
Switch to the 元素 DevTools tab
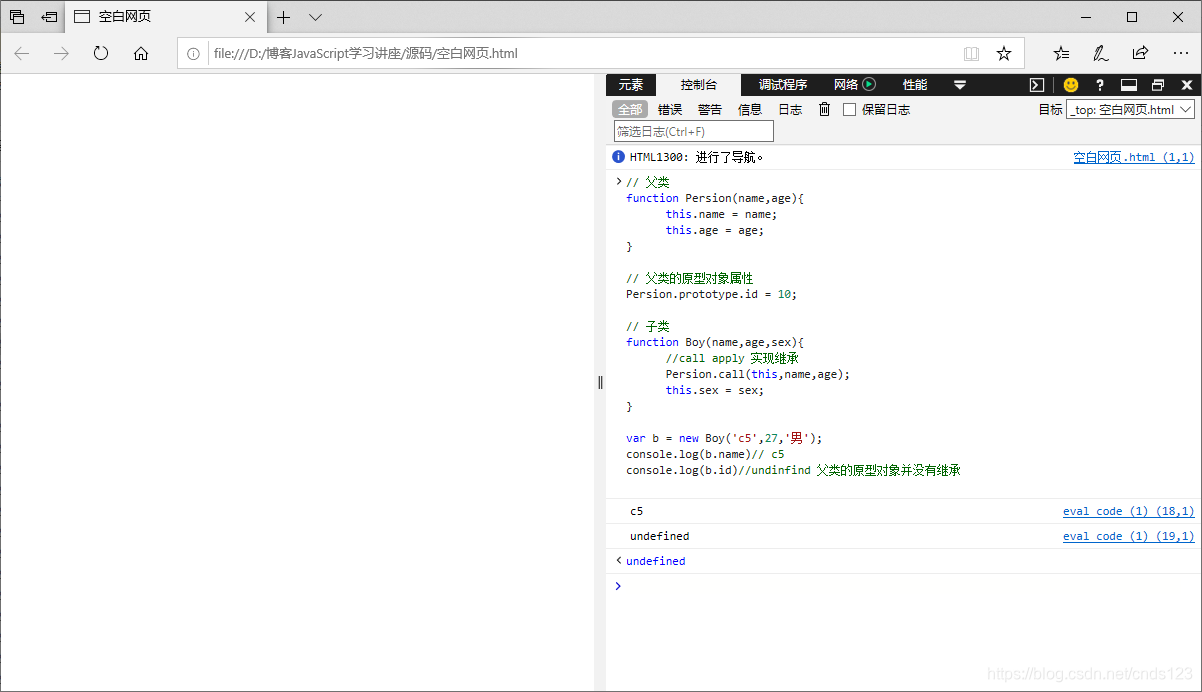click(x=631, y=85)
